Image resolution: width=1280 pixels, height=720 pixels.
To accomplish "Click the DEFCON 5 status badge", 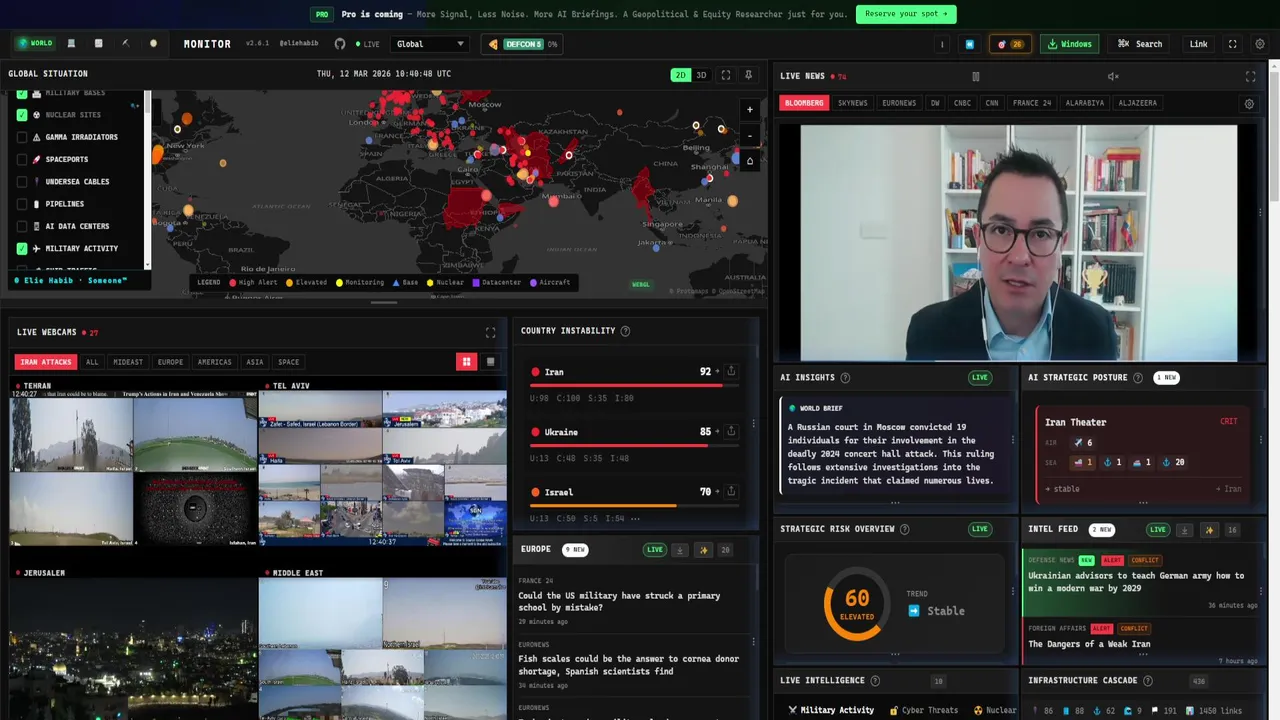I will [521, 44].
